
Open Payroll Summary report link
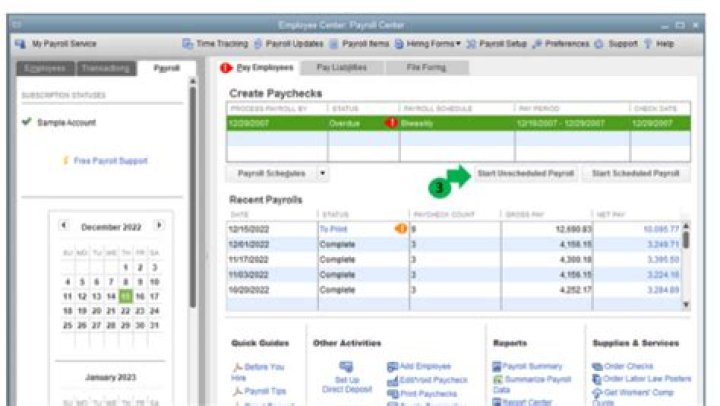532,366
